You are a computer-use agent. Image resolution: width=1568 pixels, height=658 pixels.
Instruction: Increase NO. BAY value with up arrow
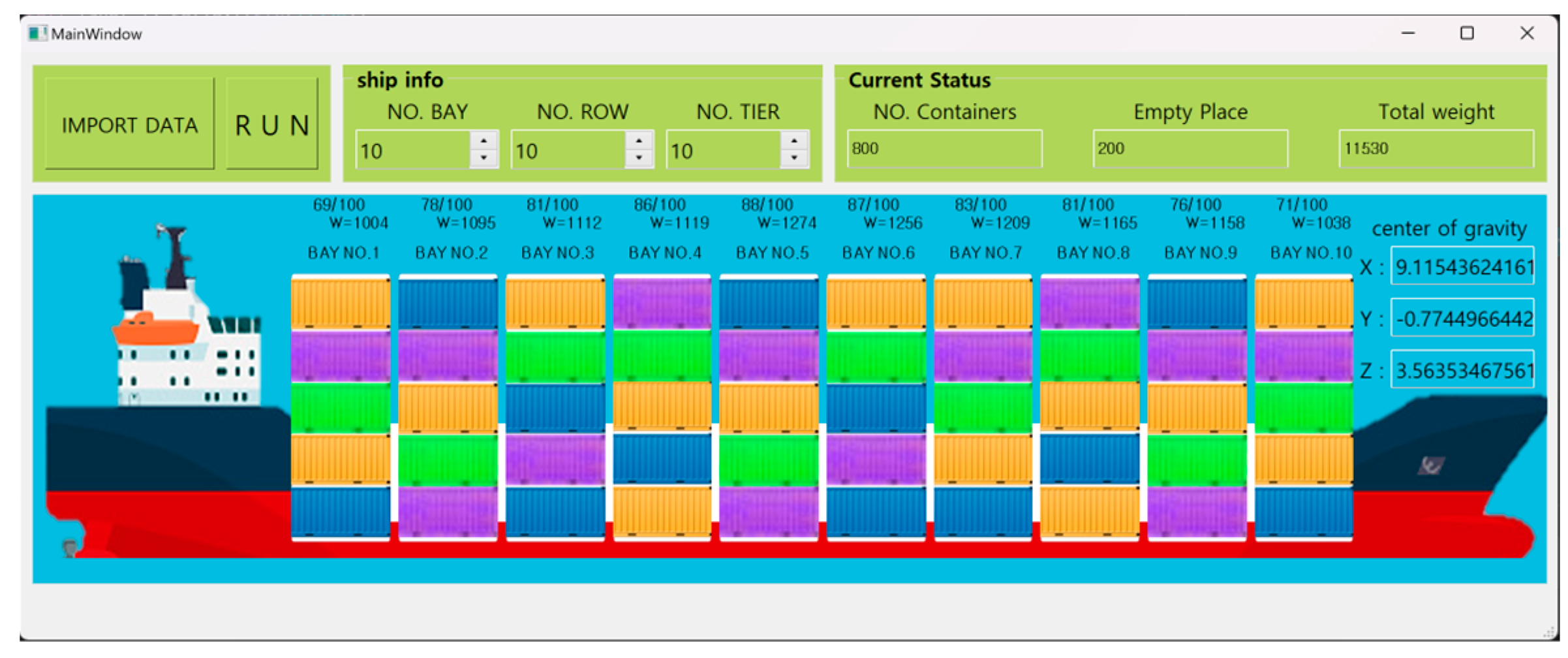point(484,141)
